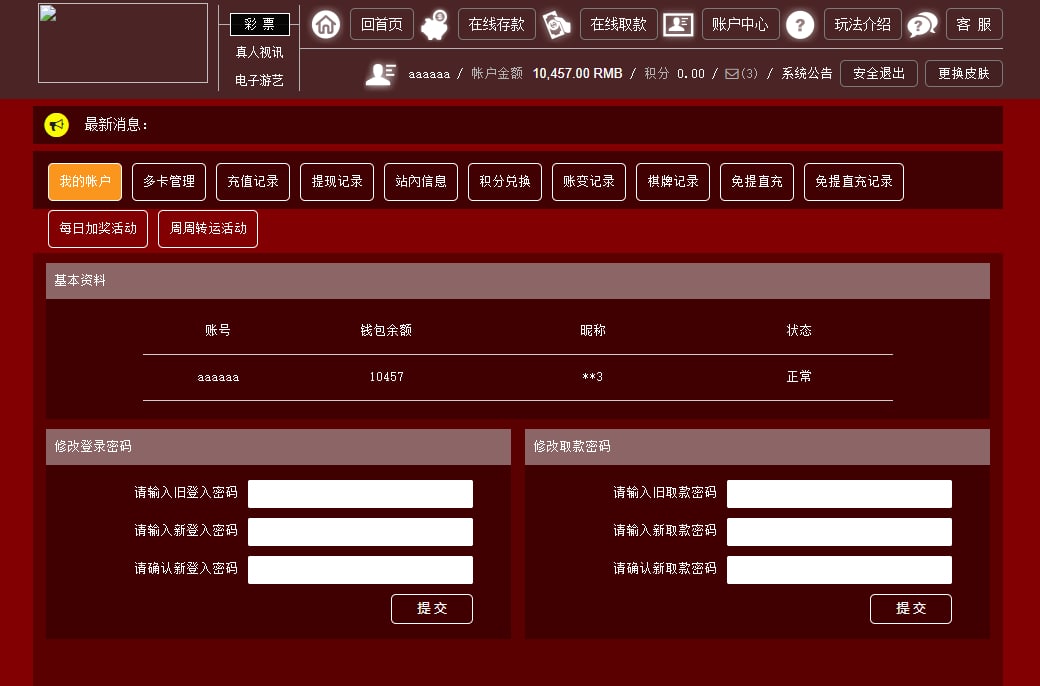Select the 彩票 category menu item

[x=259, y=25]
